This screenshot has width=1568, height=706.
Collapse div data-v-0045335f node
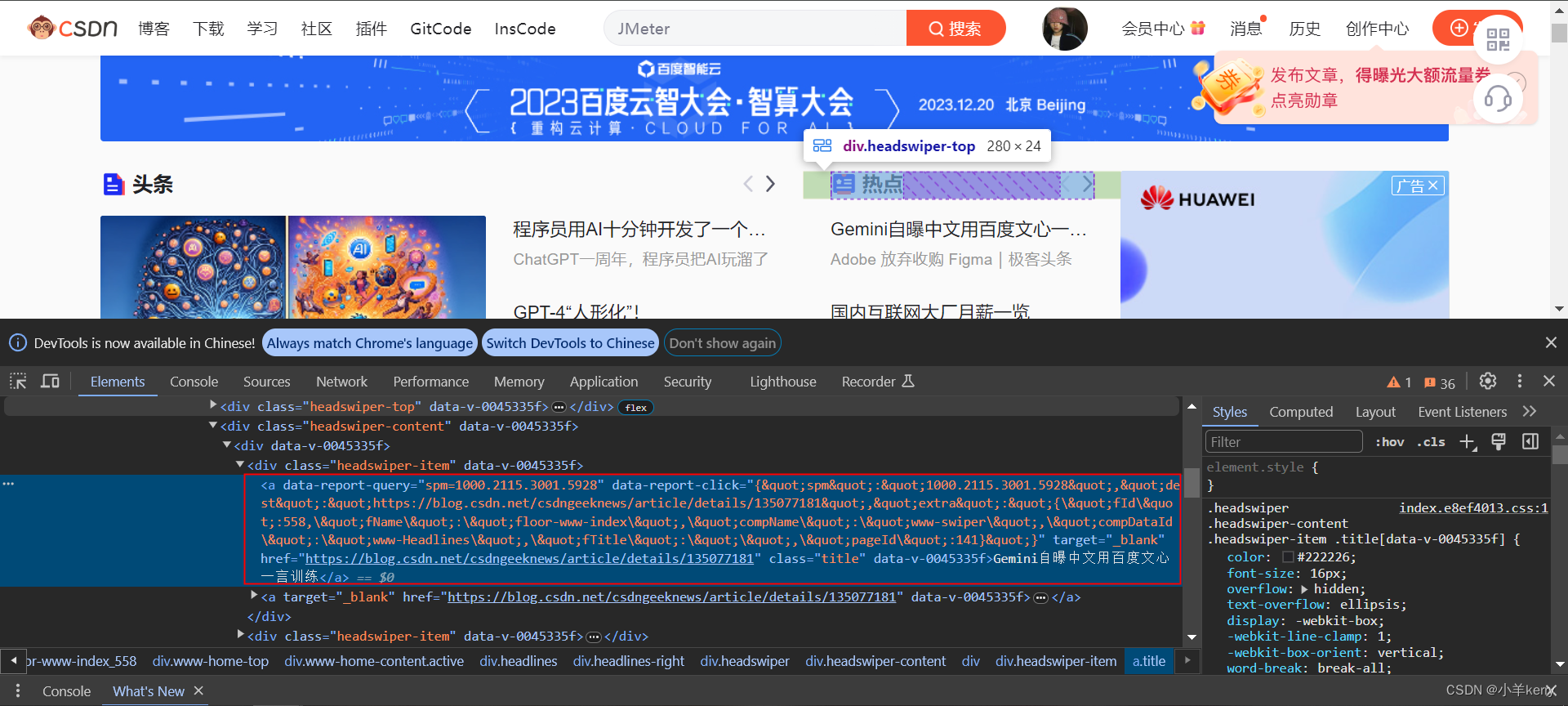coord(227,445)
